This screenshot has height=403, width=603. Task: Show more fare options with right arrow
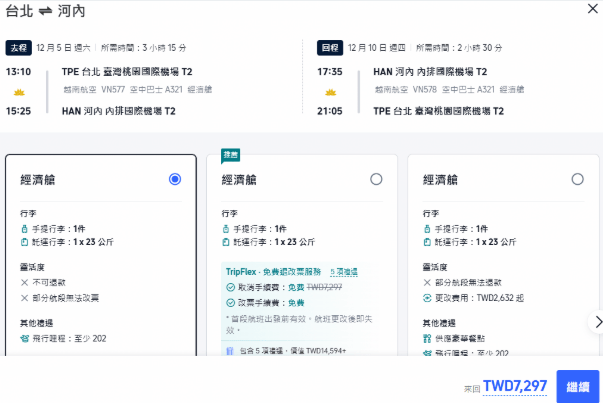598,322
